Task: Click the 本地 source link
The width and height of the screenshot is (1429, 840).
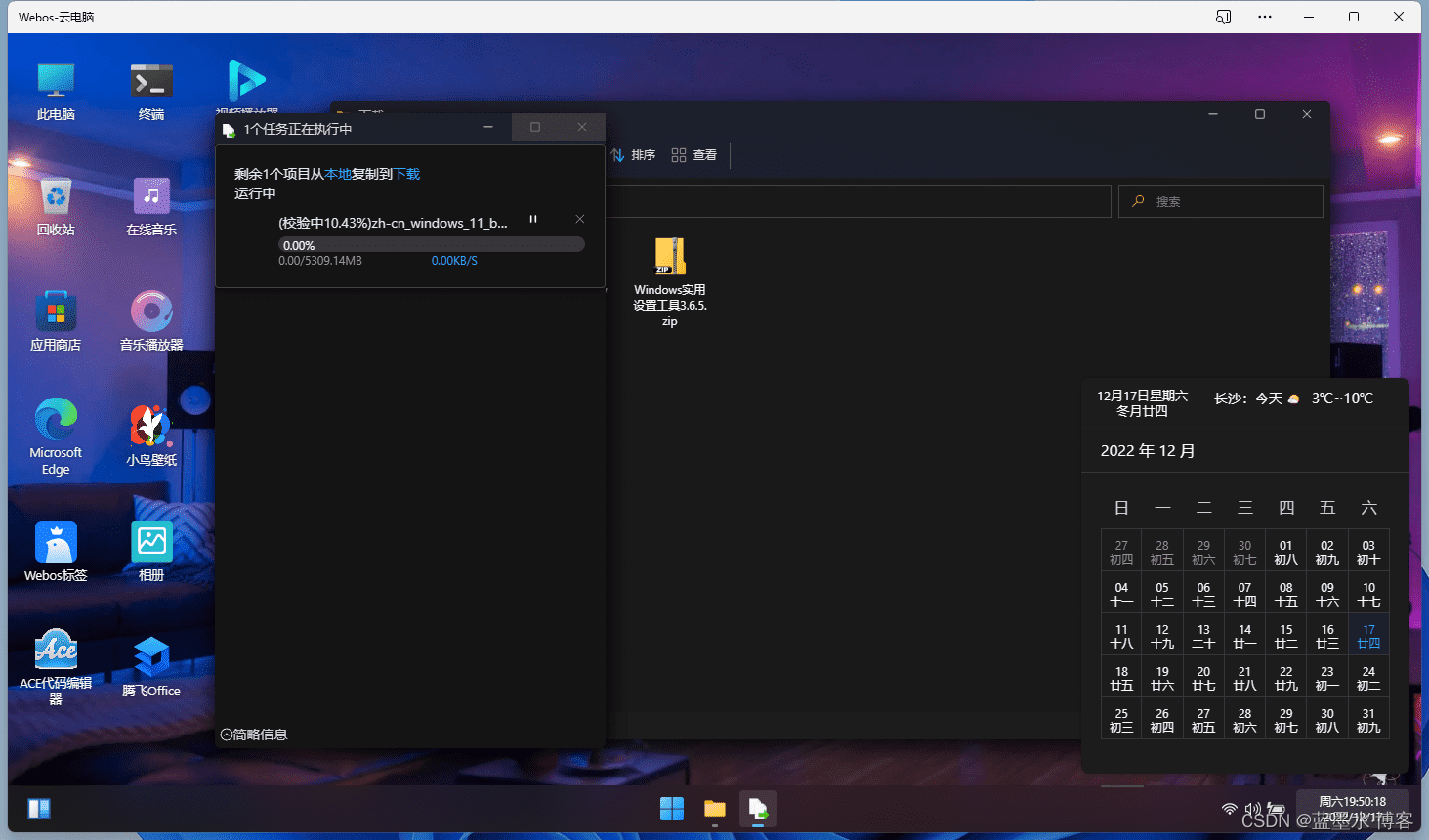Action: click(x=338, y=174)
